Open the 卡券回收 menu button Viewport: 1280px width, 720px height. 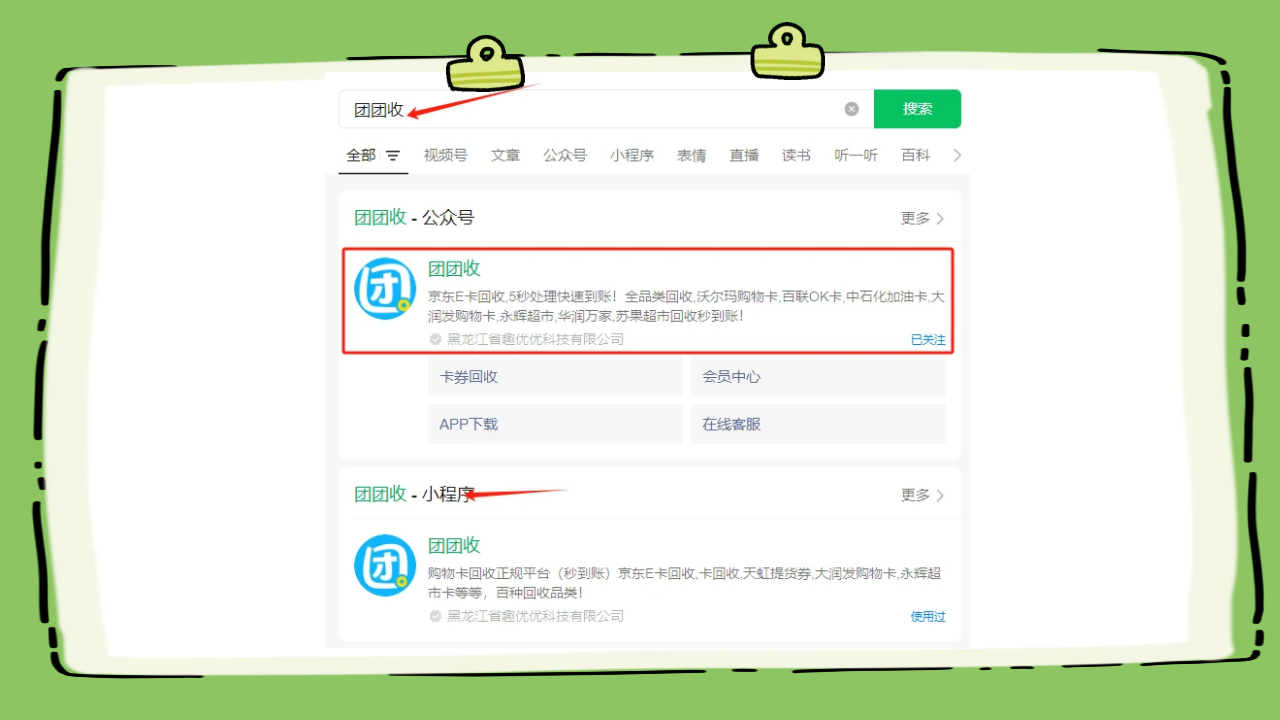click(555, 377)
